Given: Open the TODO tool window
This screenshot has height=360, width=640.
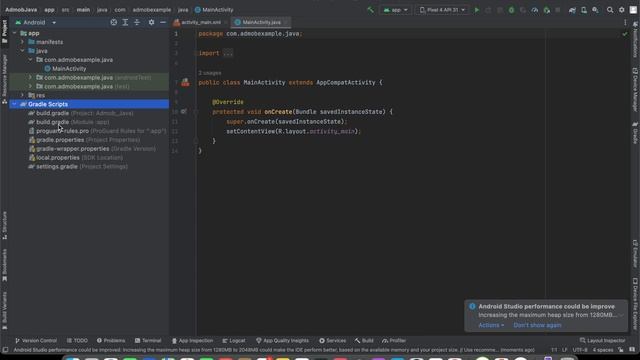Looking at the screenshot, I should [x=77, y=340].
